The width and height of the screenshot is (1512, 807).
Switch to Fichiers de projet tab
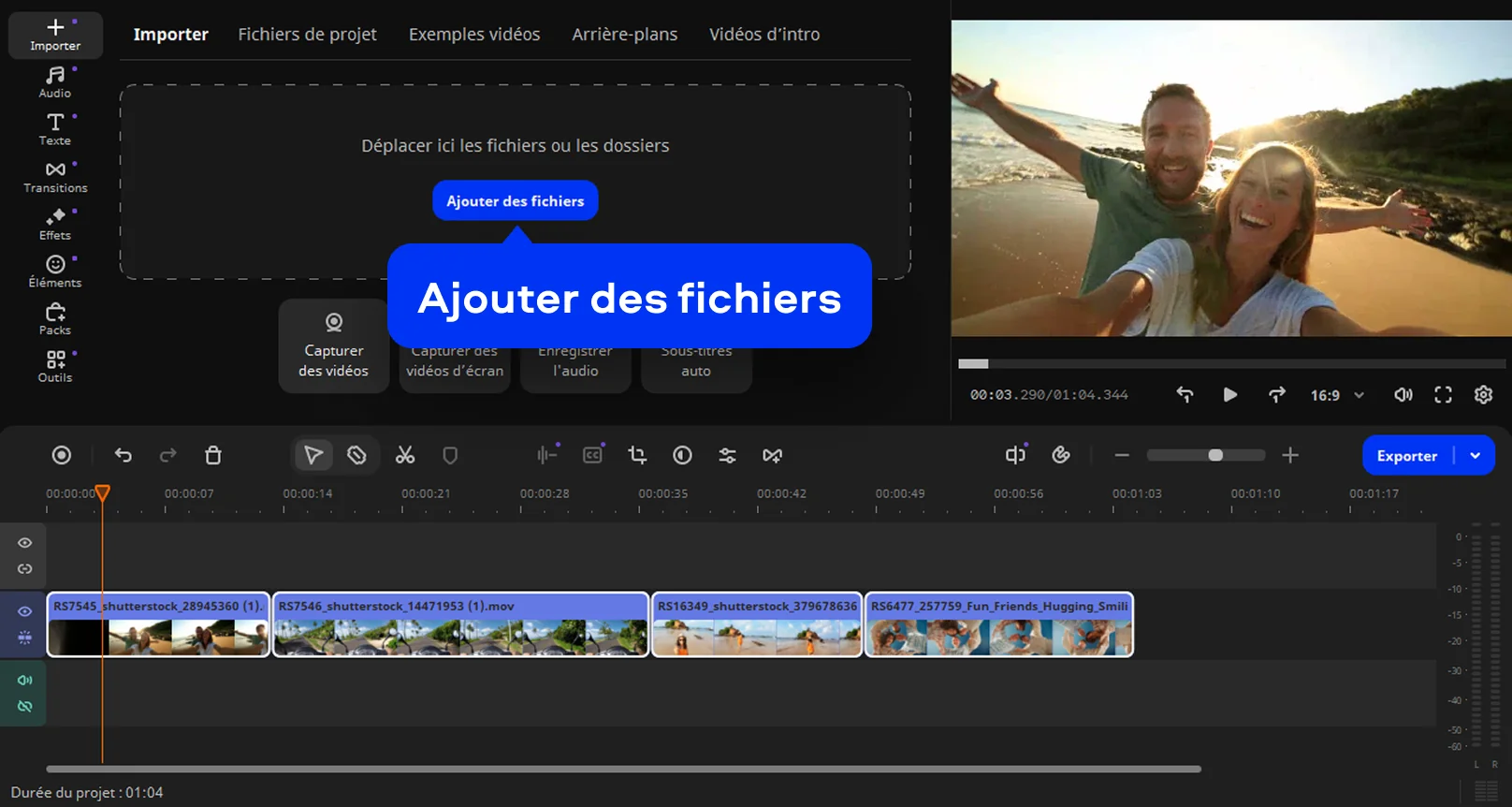(307, 35)
